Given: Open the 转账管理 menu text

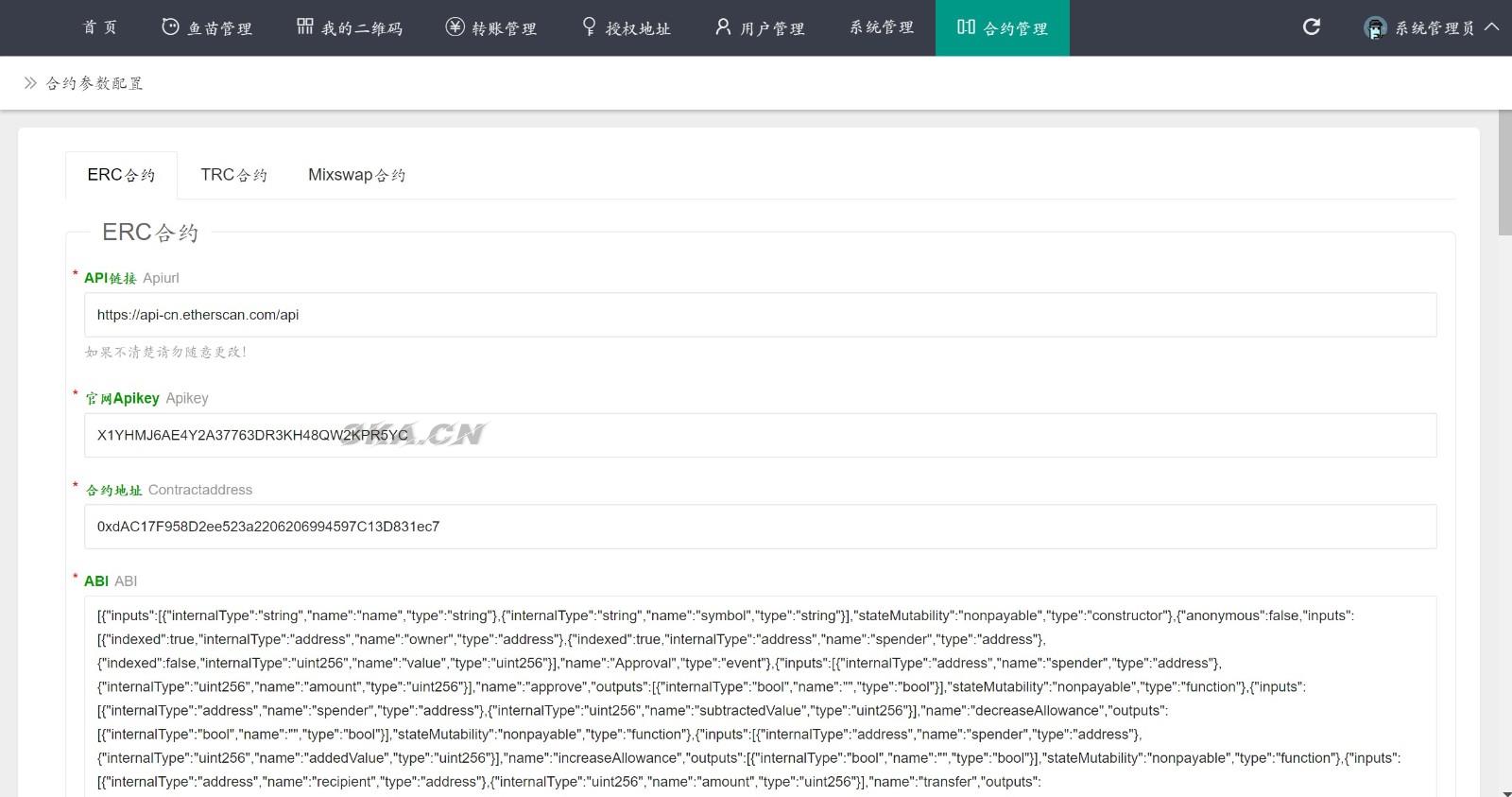Looking at the screenshot, I should (x=505, y=28).
